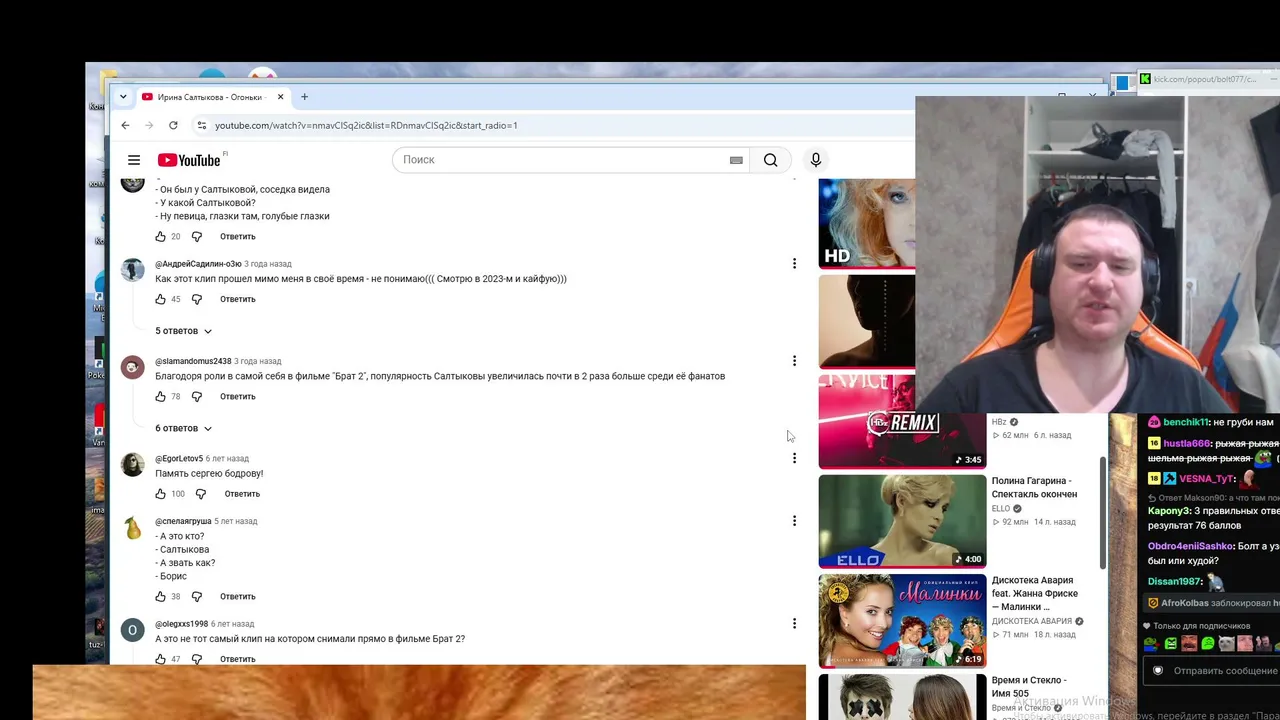The height and width of the screenshot is (720, 1280).
Task: Open Время и Стекло - Имя 505 title
Action: 1029,687
